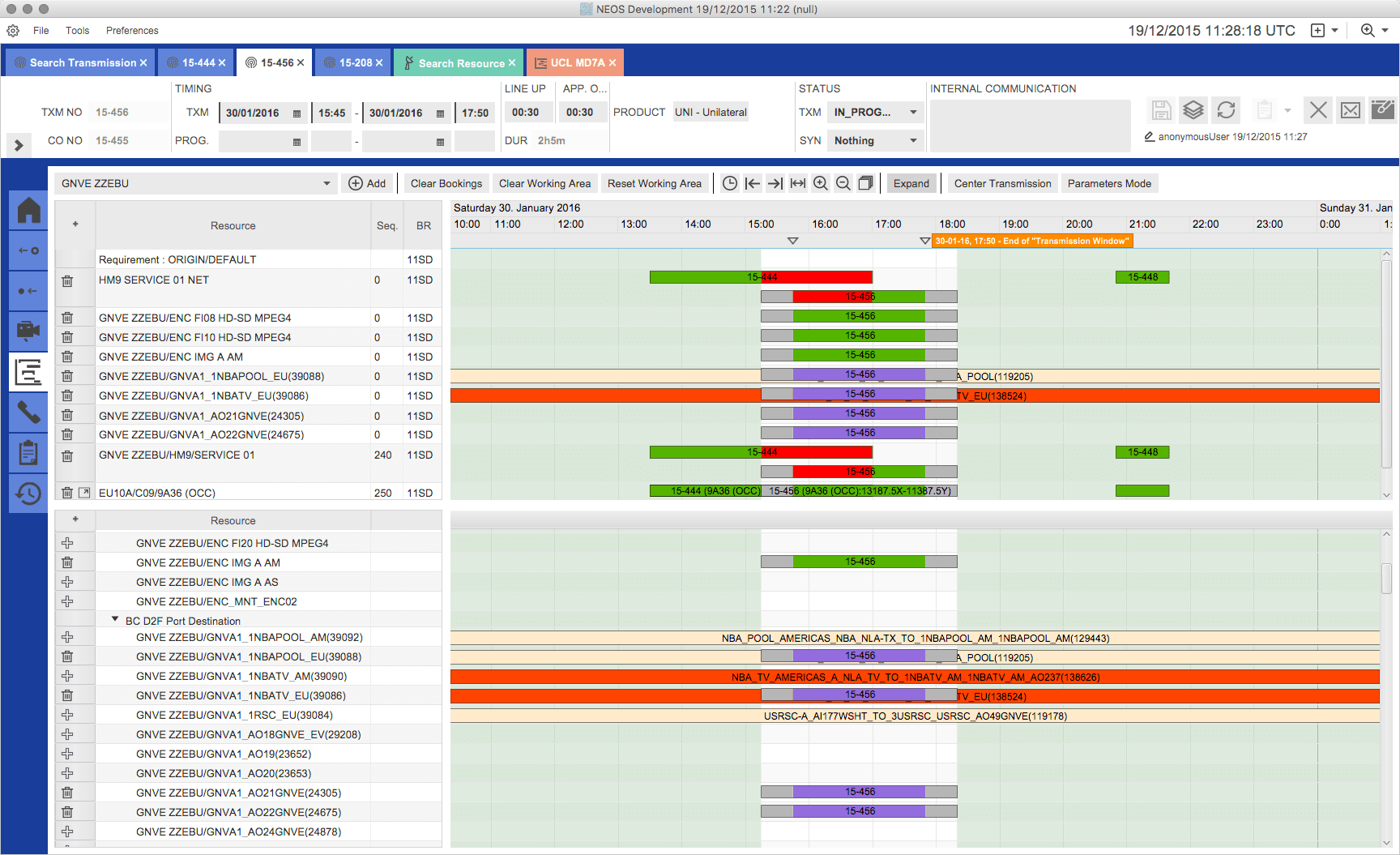Open the phone panel in the sidebar
This screenshot has height=855, width=1400.
click(28, 413)
